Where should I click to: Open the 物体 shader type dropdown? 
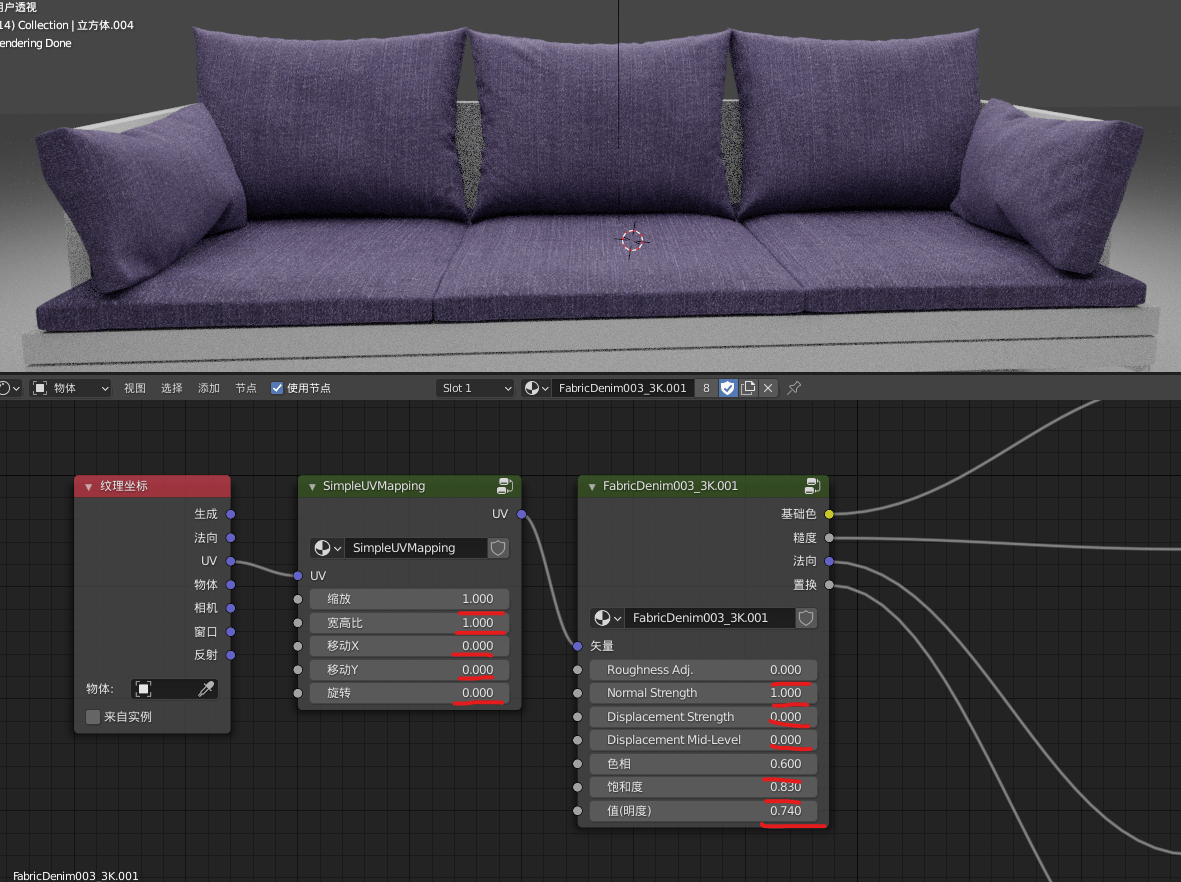(72, 388)
